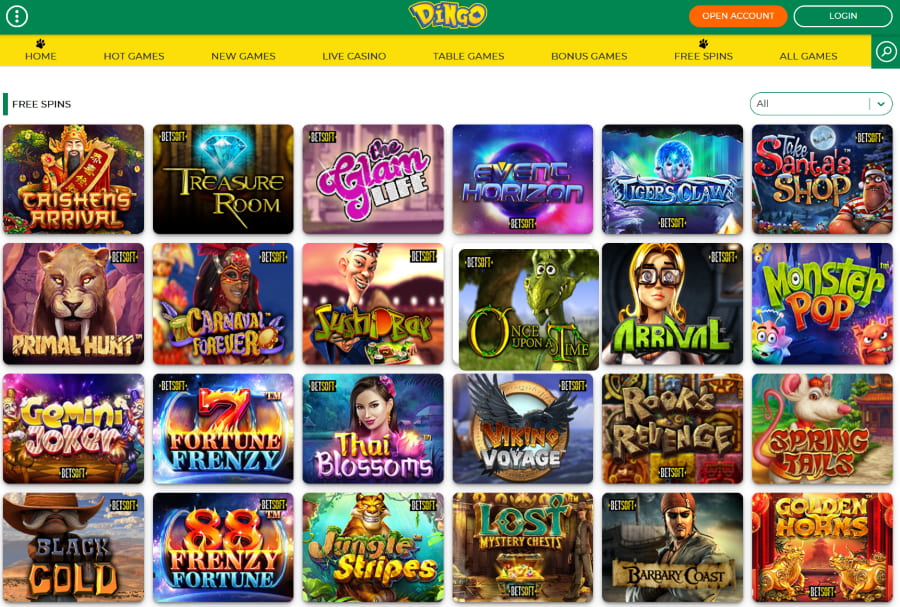Open the three-dot menu icon
This screenshot has width=900, height=607.
pos(17,16)
